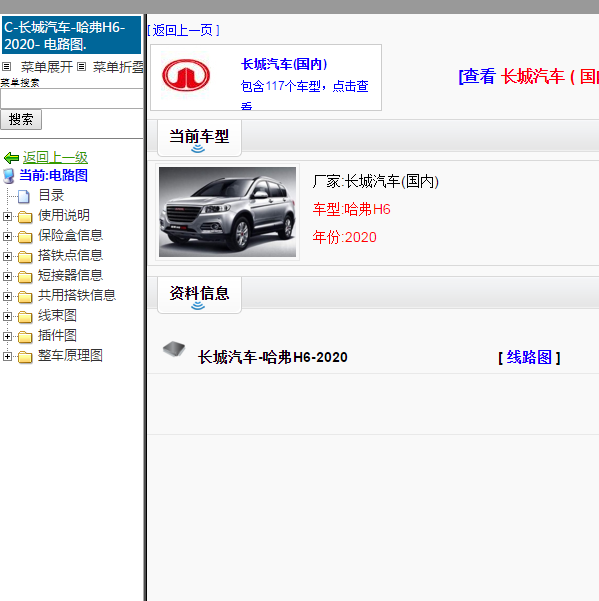Click the Haval H6 car thumbnail
599x601 pixels.
point(227,212)
